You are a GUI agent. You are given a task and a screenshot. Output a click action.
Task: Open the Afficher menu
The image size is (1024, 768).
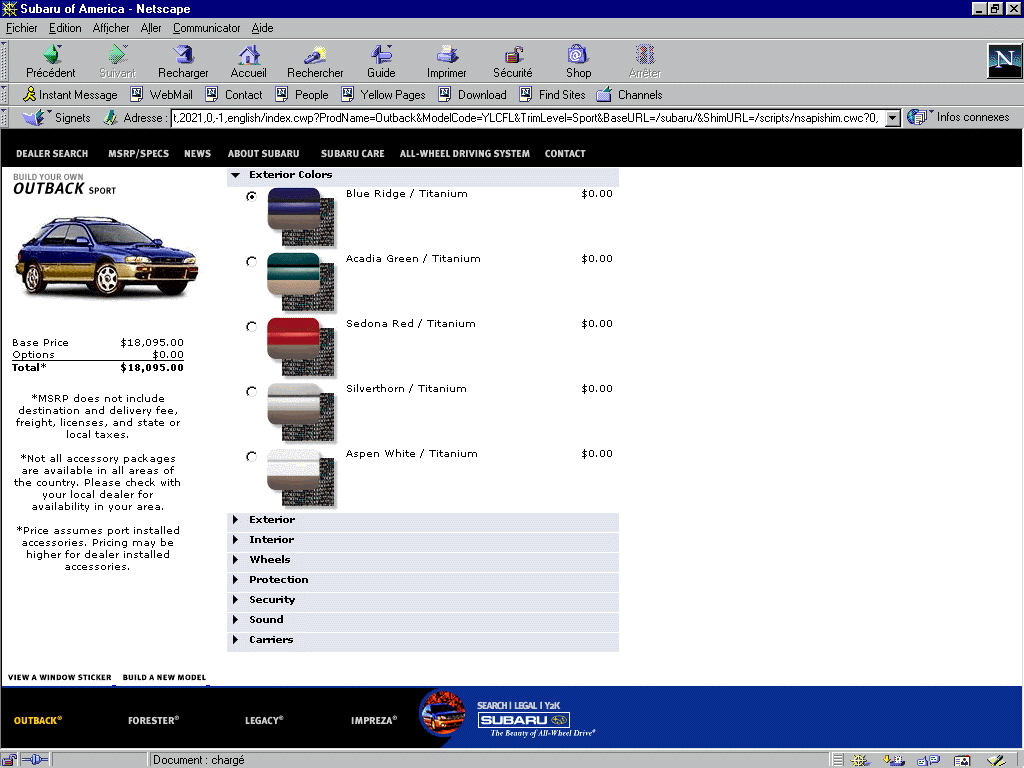pyautogui.click(x=111, y=28)
